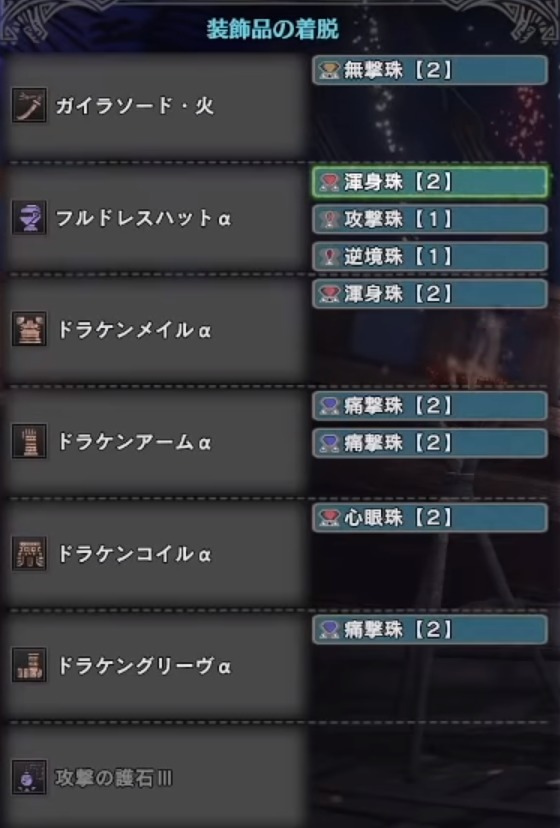Click the ドラケンコイルα waist armor icon
The width and height of the screenshot is (560, 828).
click(30, 553)
